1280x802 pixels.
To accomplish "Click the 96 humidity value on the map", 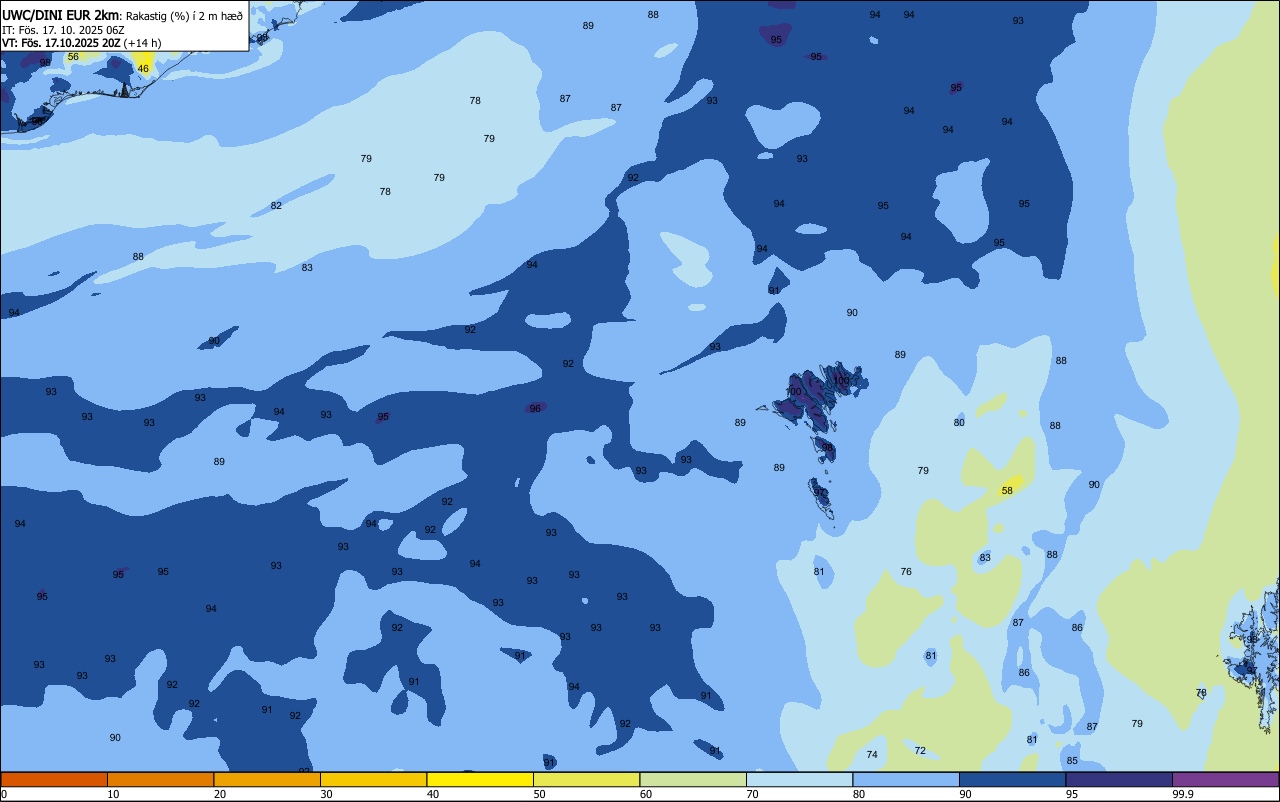I will point(535,408).
